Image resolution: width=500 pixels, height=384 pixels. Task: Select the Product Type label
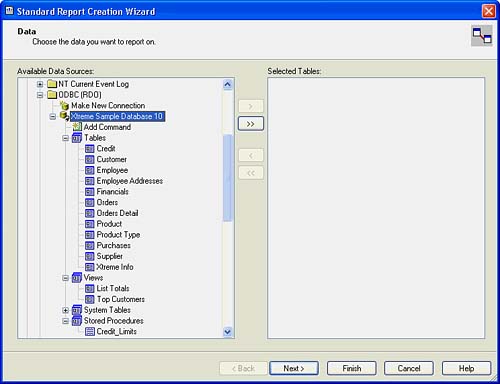point(118,235)
